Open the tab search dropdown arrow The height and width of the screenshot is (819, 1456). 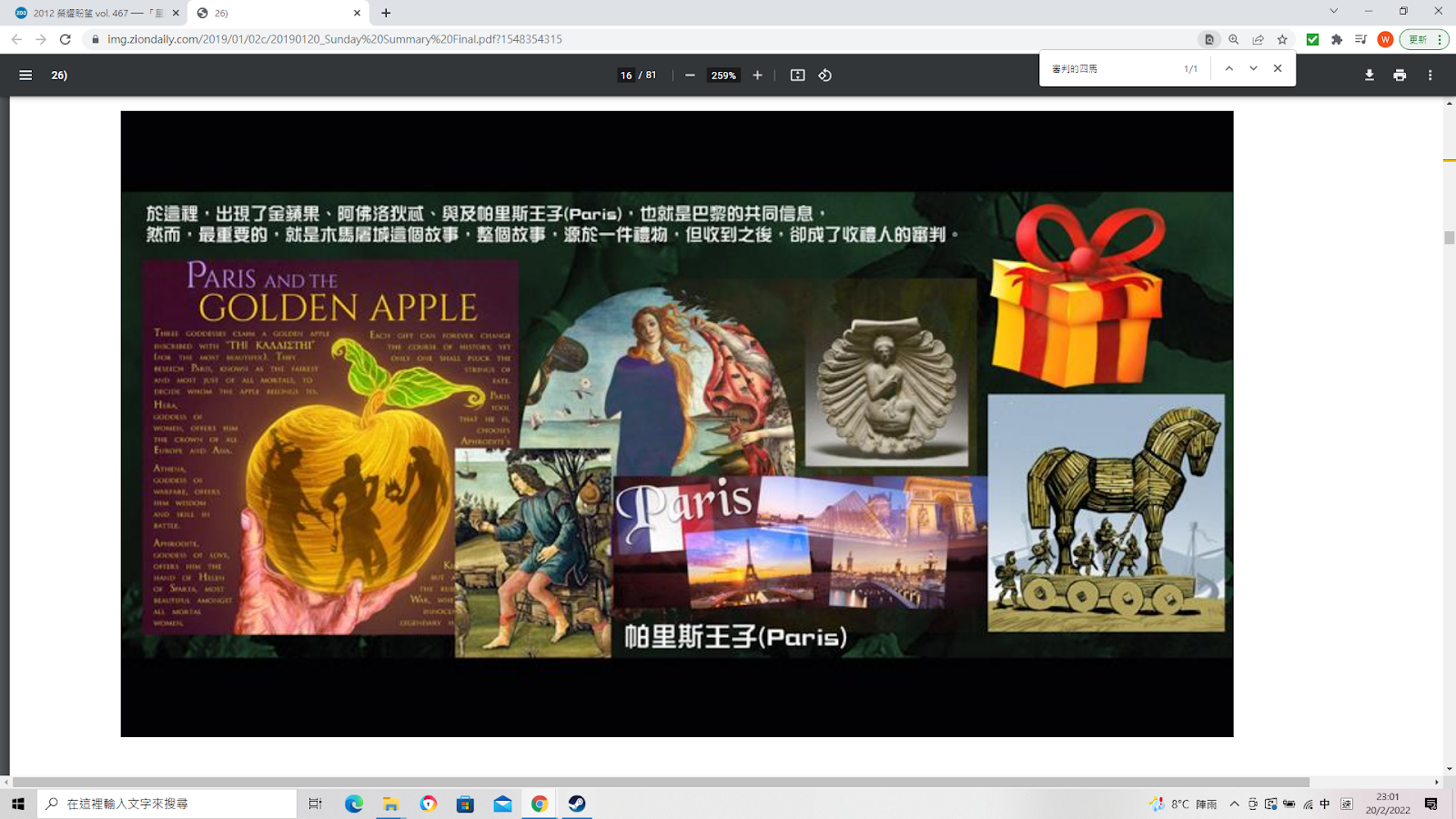(1333, 11)
